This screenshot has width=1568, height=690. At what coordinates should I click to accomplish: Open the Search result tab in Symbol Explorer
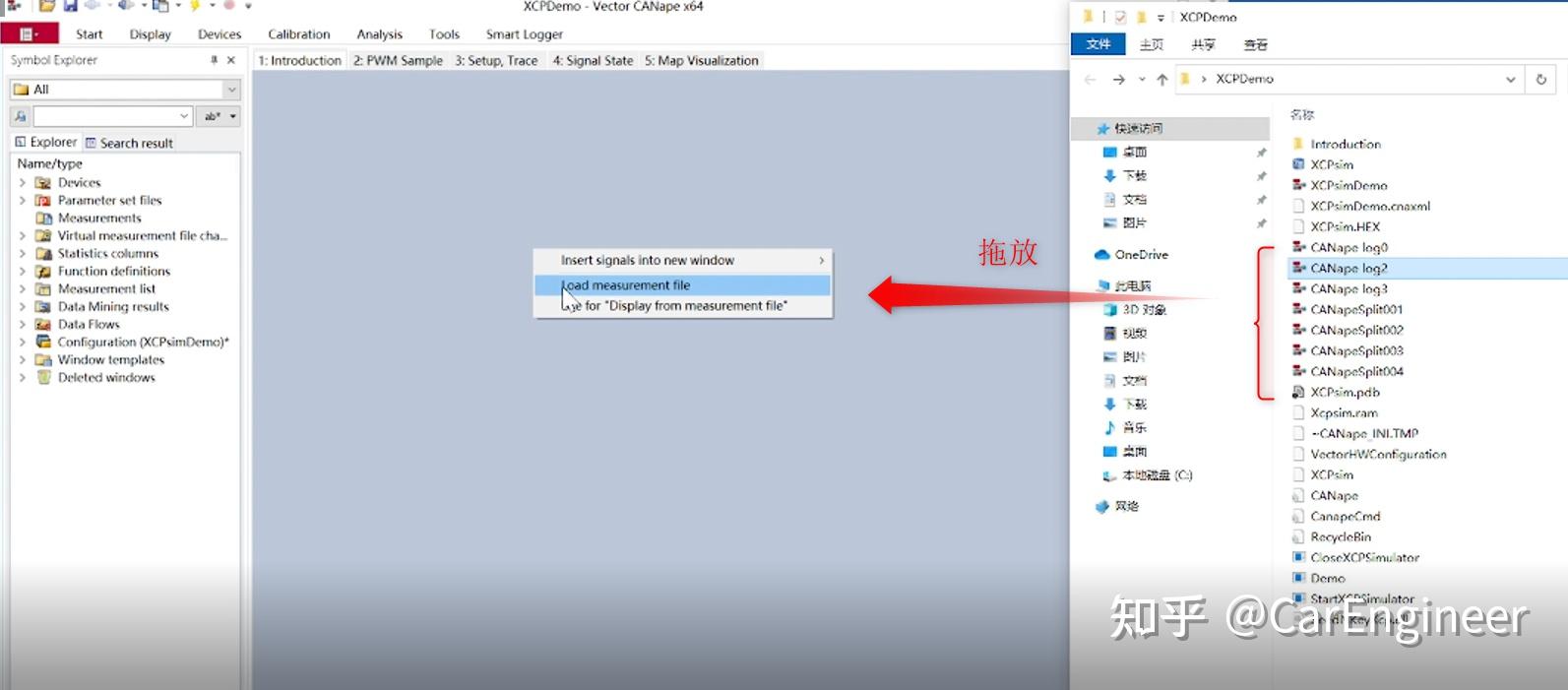[129, 143]
